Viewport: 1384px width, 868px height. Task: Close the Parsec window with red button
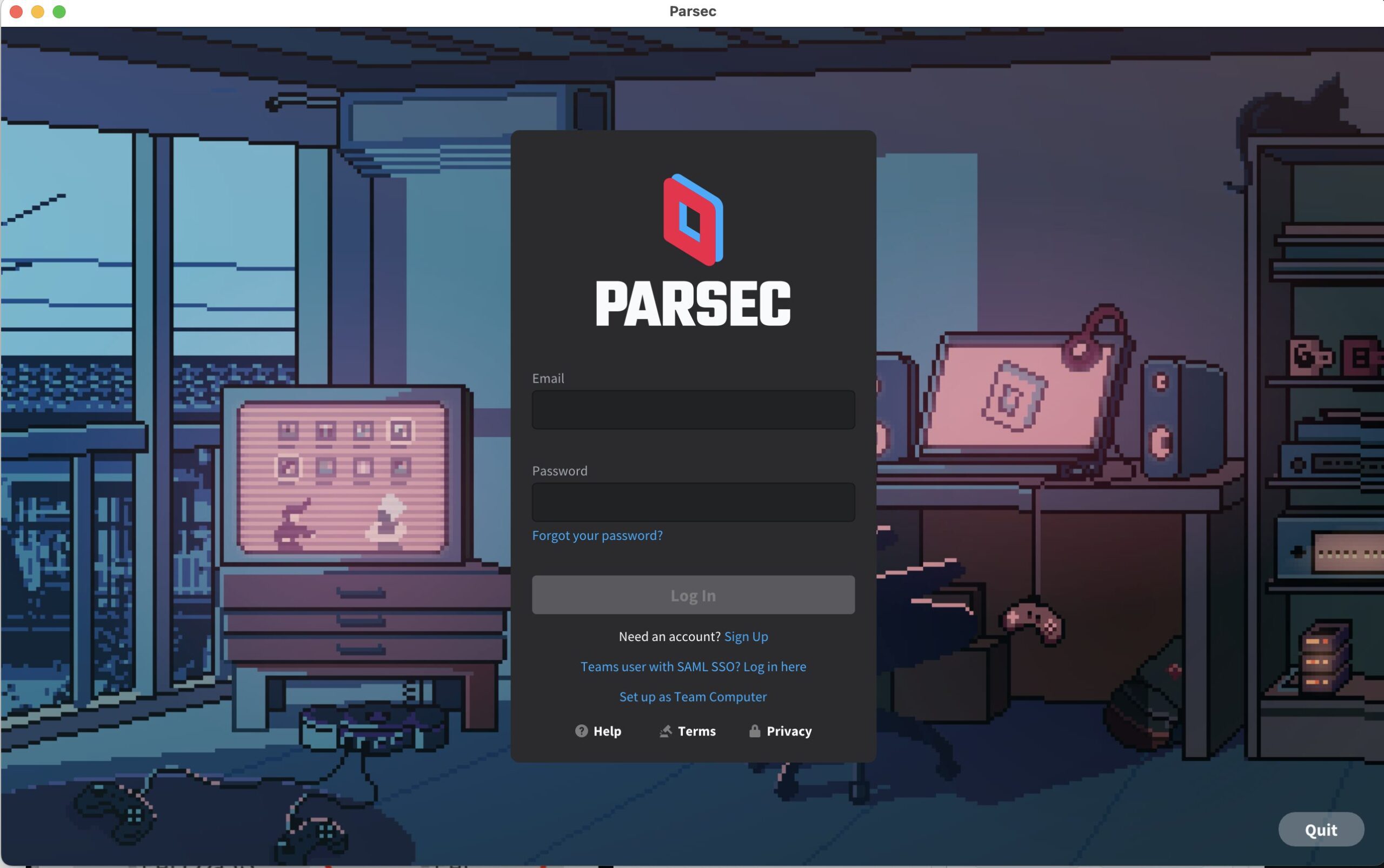(x=16, y=11)
